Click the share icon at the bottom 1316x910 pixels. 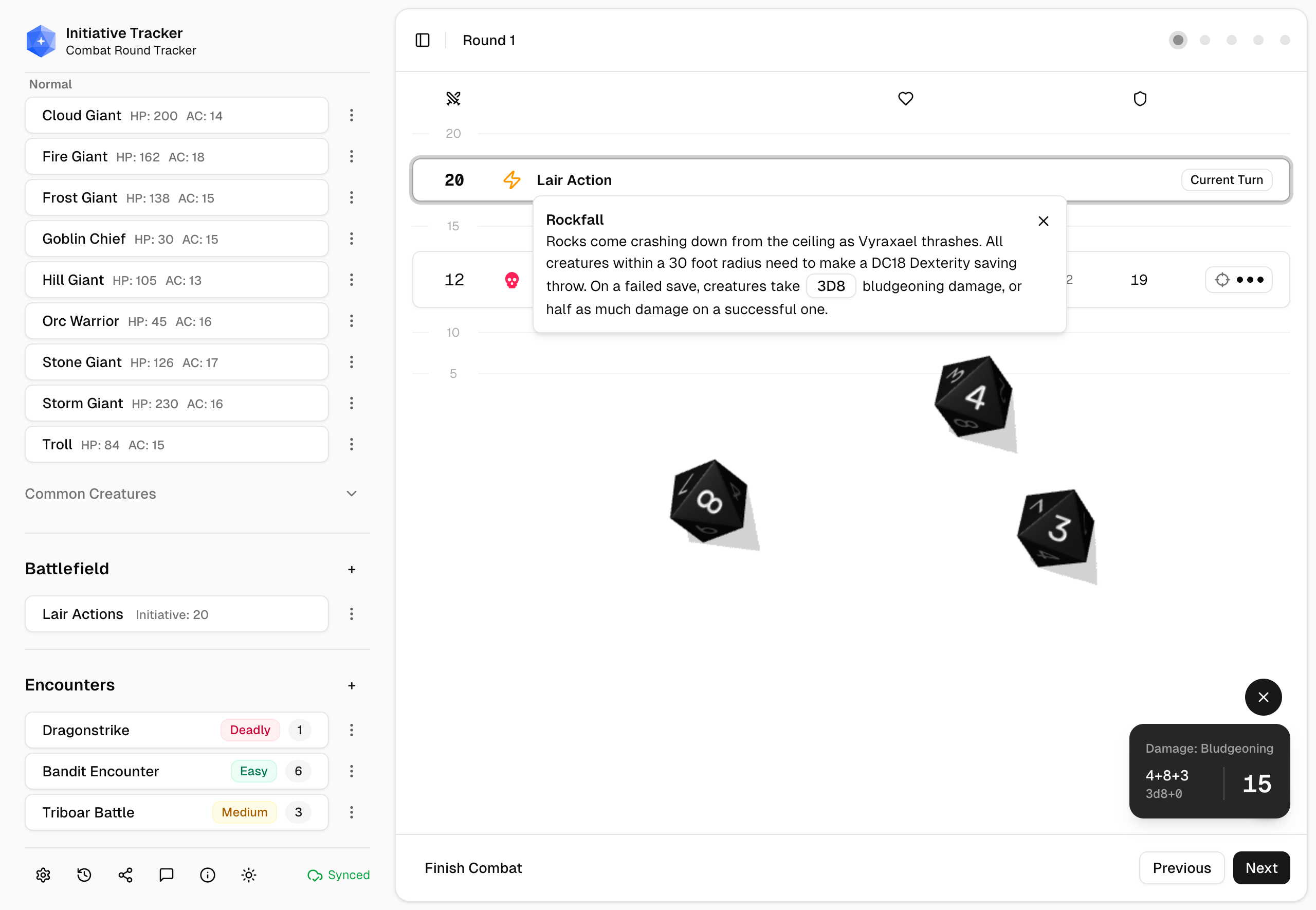[x=125, y=875]
